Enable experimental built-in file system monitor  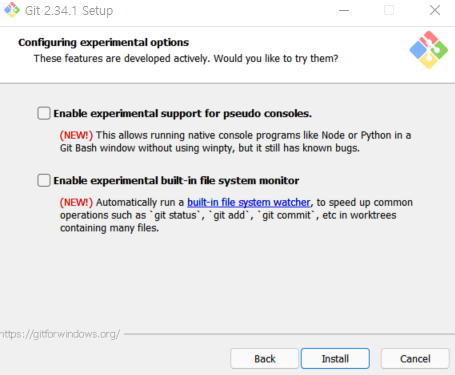pos(44,180)
